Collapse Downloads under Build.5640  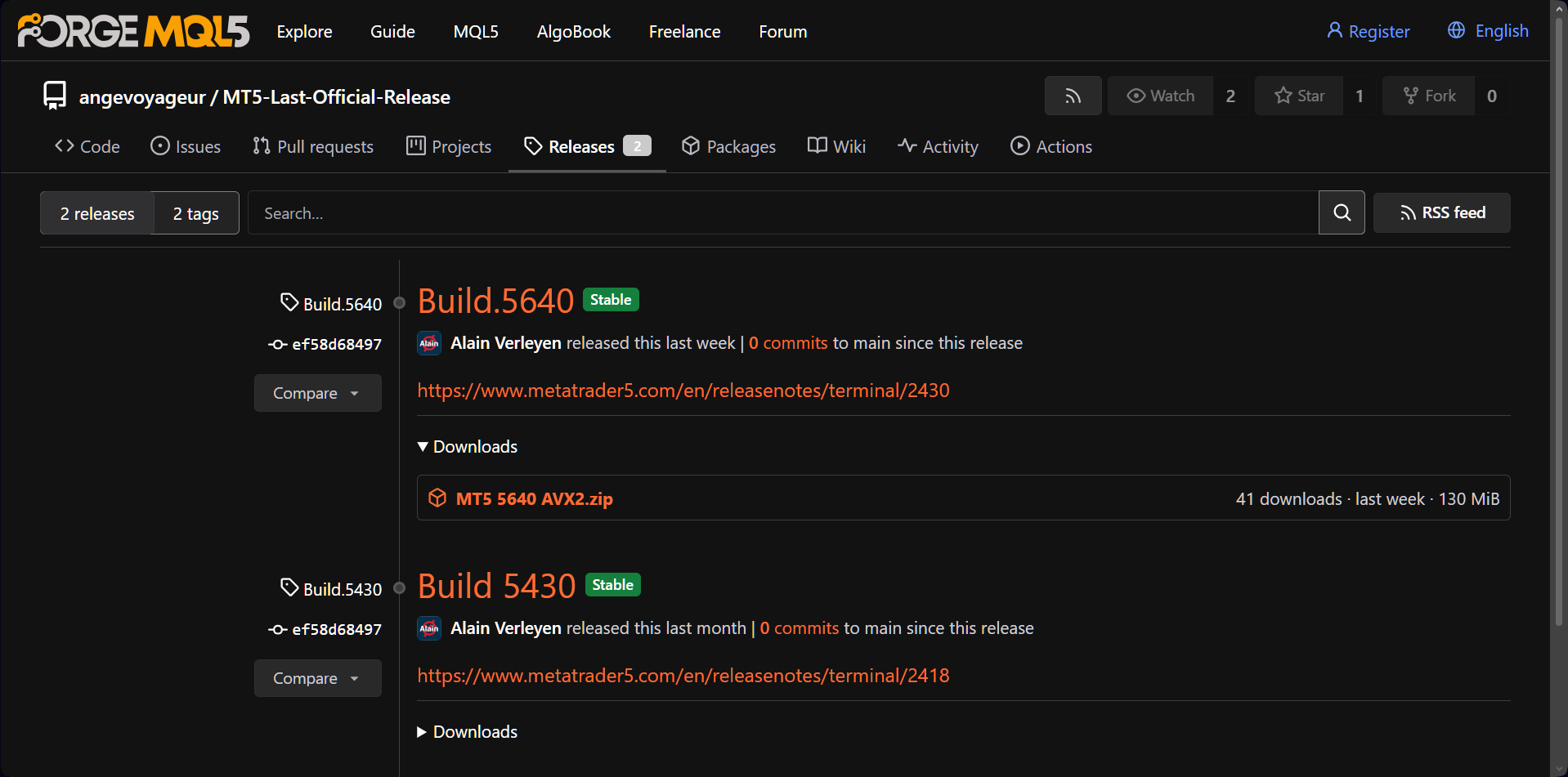click(467, 446)
